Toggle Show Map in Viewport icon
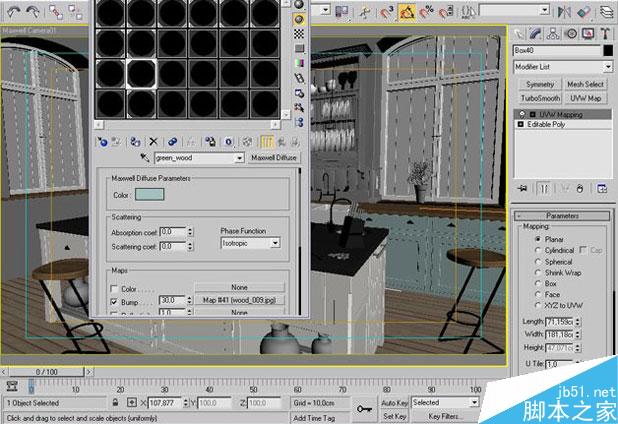 247,141
